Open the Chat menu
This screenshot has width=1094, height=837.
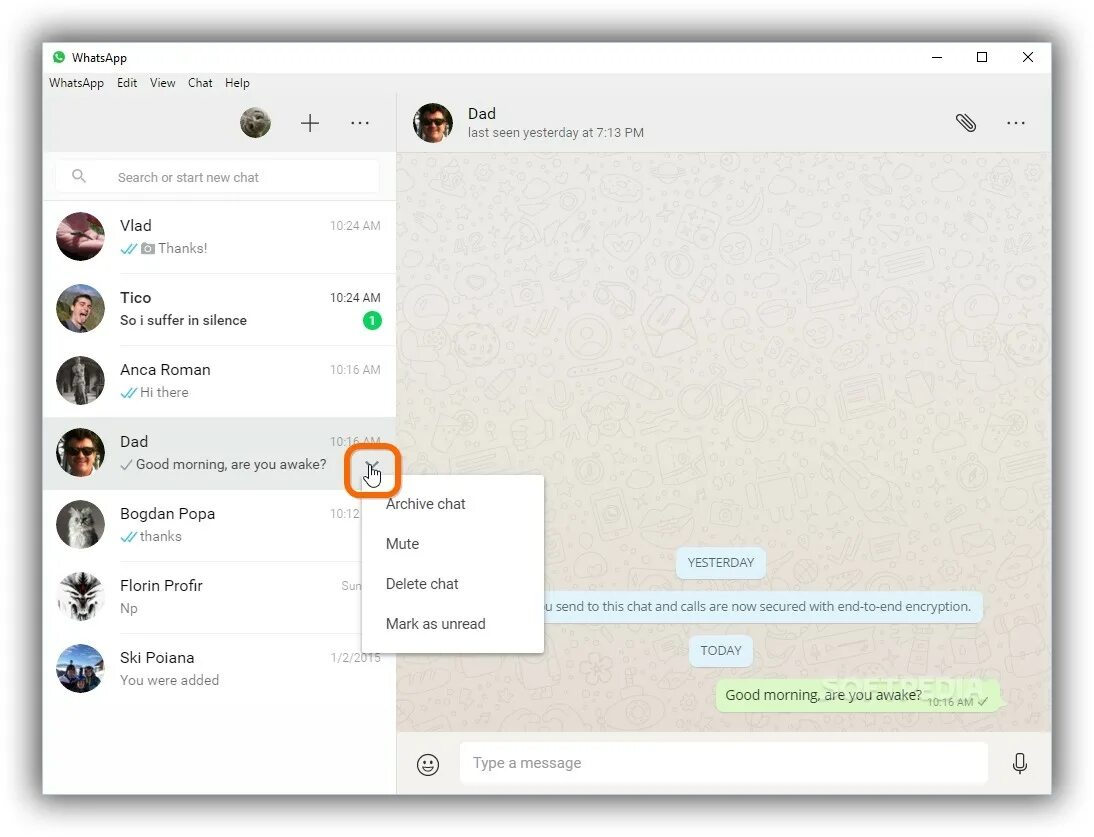click(x=200, y=83)
